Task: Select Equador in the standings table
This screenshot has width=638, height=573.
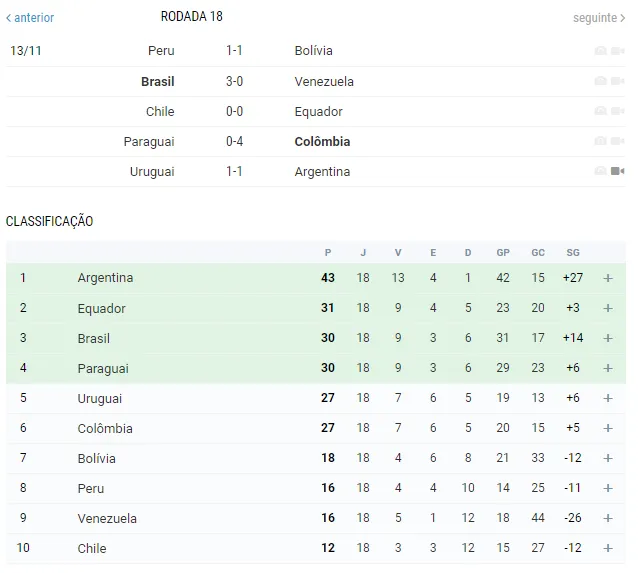Action: [101, 308]
